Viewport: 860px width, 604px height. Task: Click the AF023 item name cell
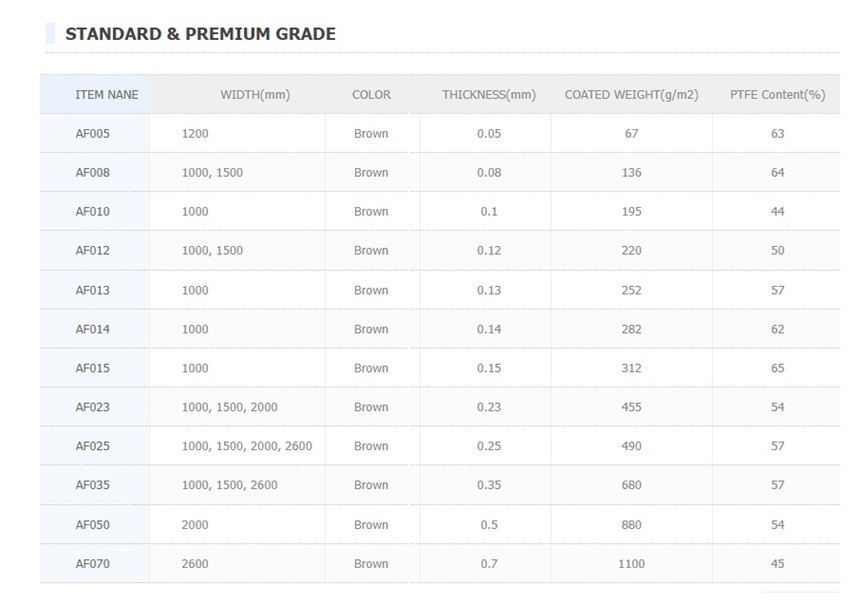93,408
